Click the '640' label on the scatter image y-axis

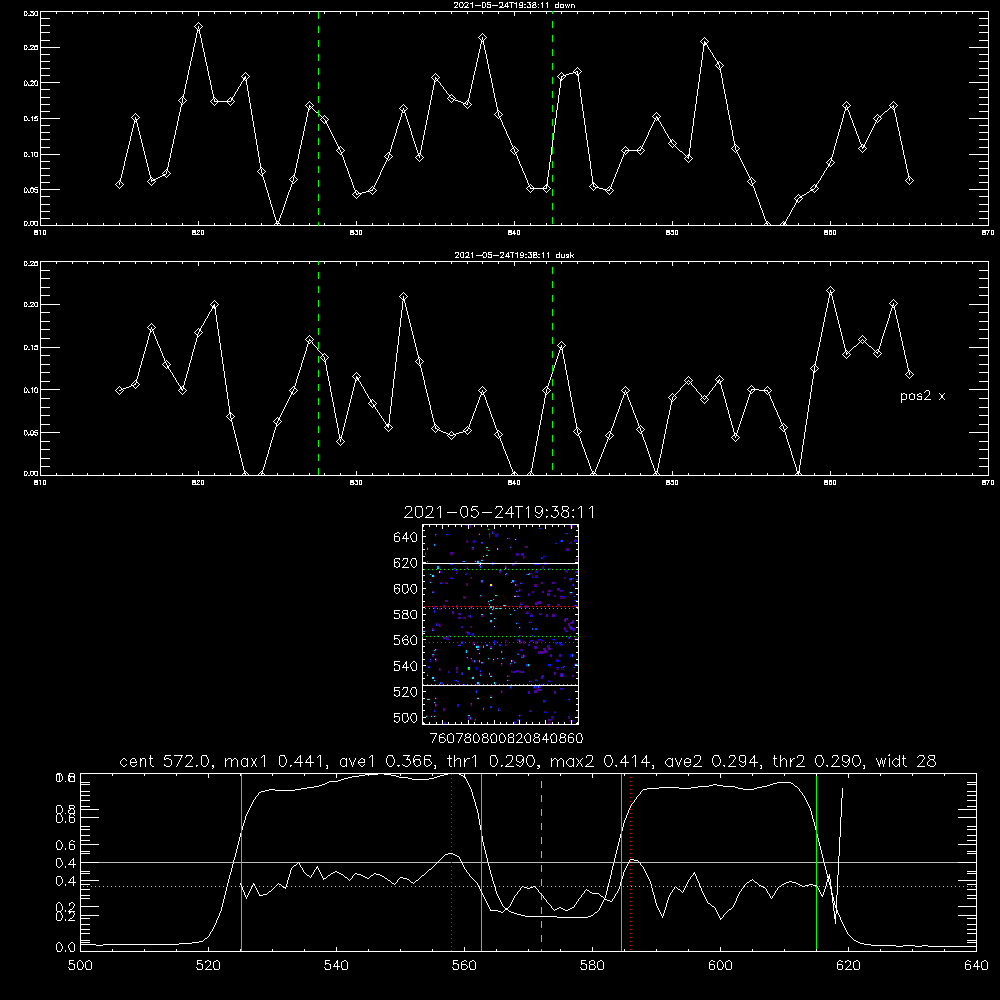tap(406, 538)
